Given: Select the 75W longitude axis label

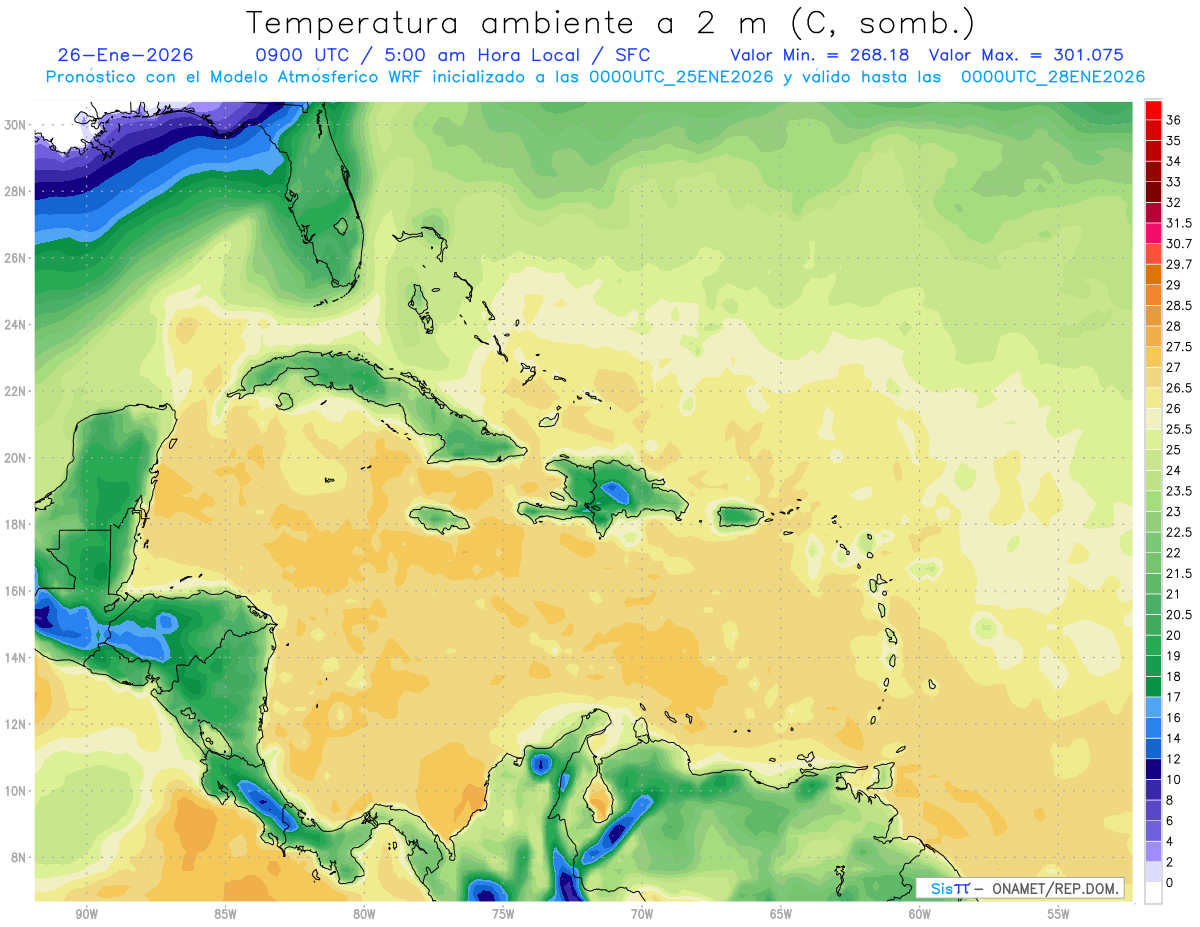Looking at the screenshot, I should coord(503,914).
